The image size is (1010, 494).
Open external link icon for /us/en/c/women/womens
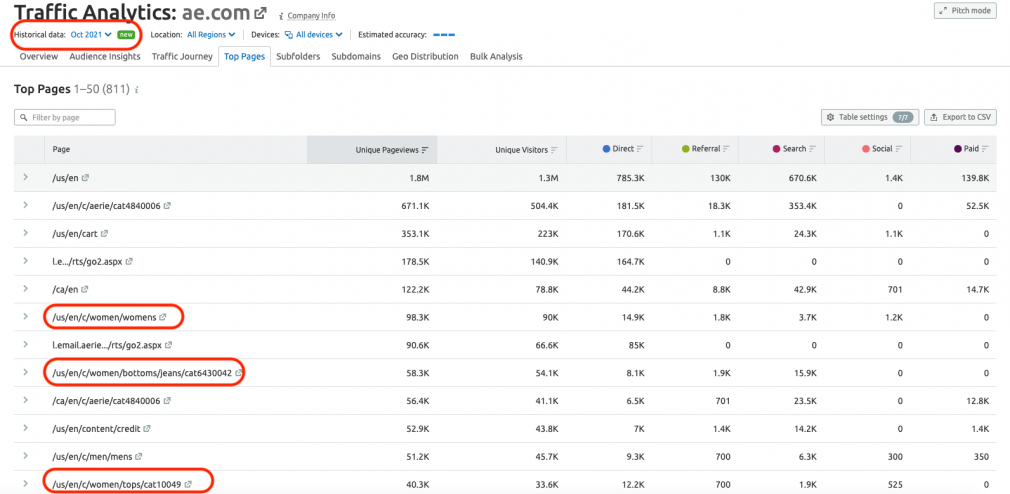pyautogui.click(x=162, y=317)
